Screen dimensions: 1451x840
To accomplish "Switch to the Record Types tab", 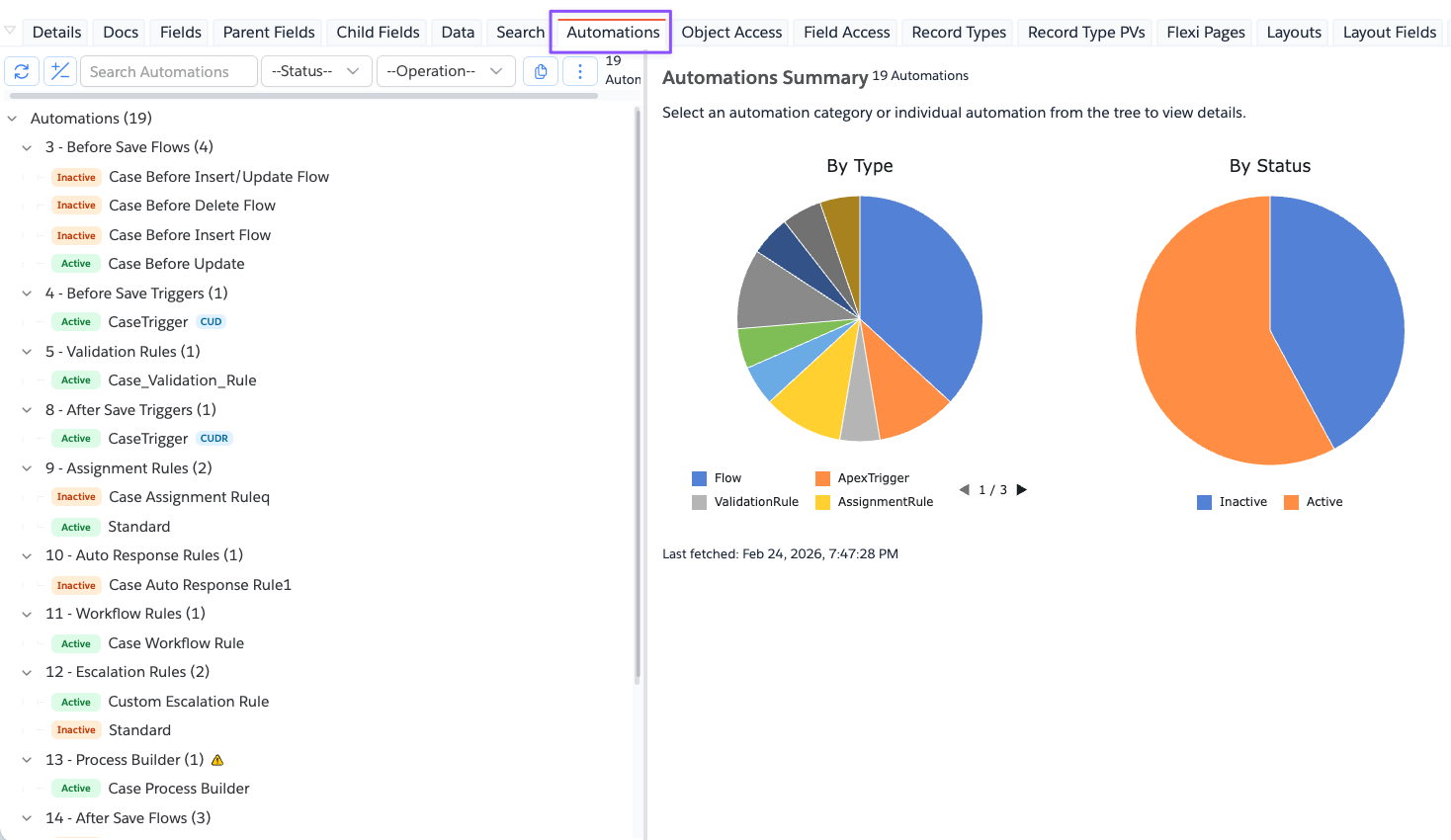I will [x=958, y=33].
